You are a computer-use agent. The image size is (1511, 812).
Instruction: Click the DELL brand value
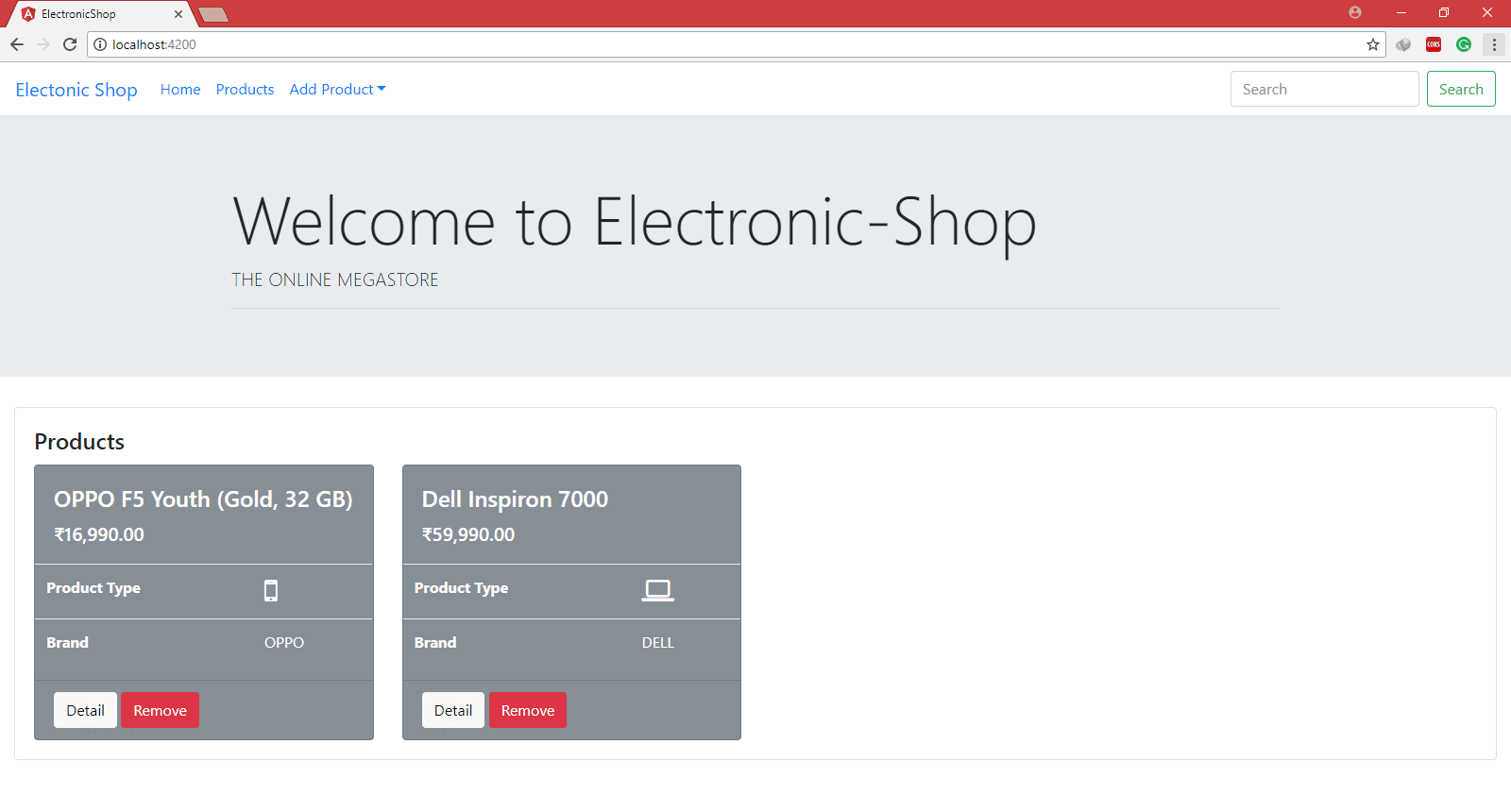tap(658, 642)
